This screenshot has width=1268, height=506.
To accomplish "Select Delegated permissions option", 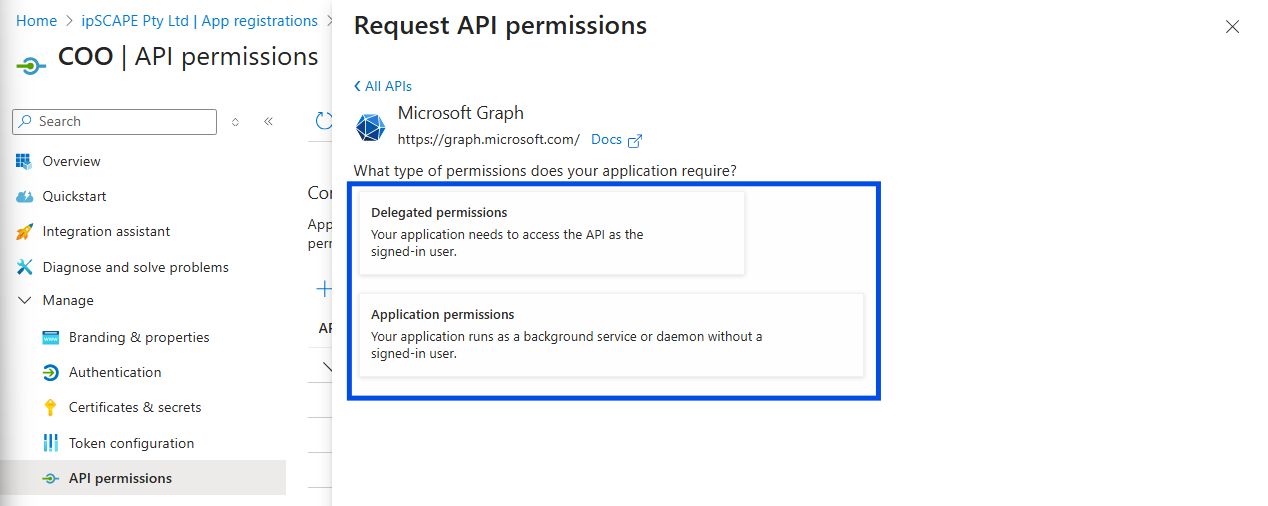I will [x=552, y=233].
